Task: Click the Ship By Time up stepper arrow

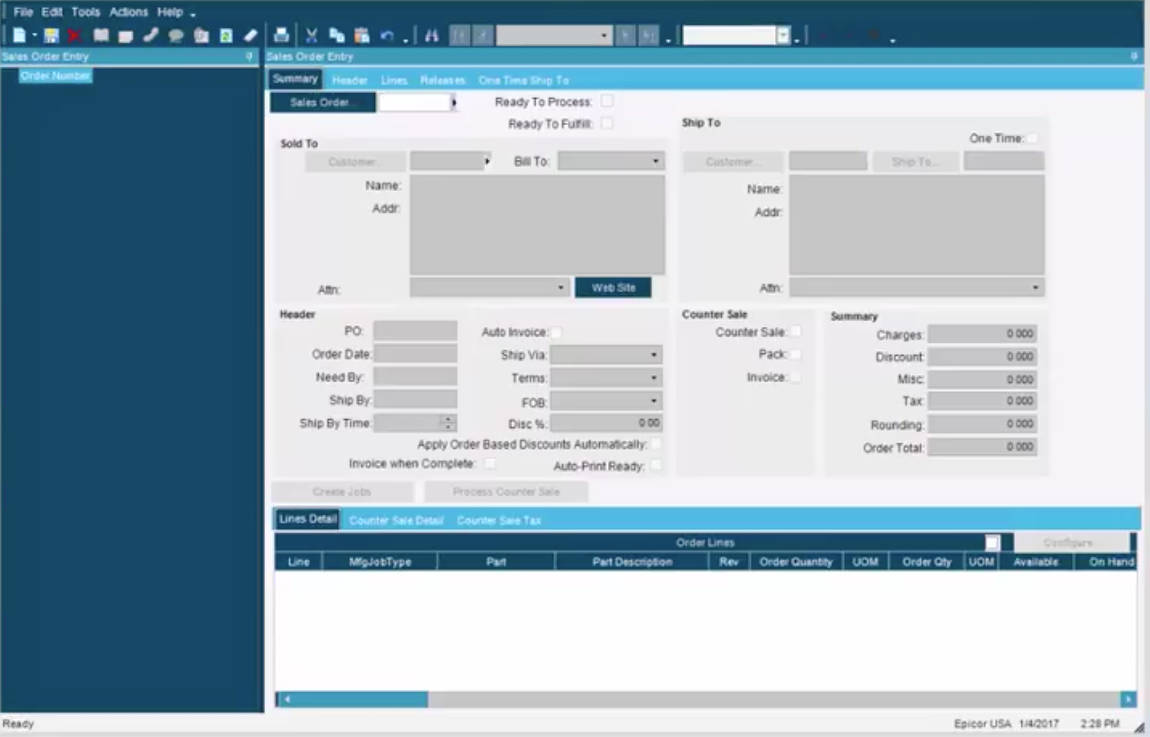Action: (448, 417)
